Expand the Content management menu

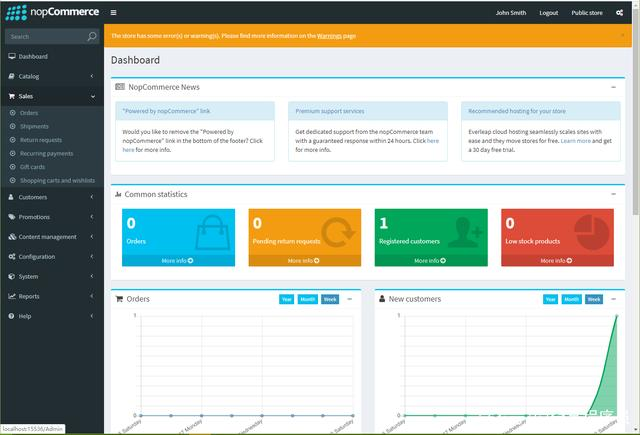point(52,237)
